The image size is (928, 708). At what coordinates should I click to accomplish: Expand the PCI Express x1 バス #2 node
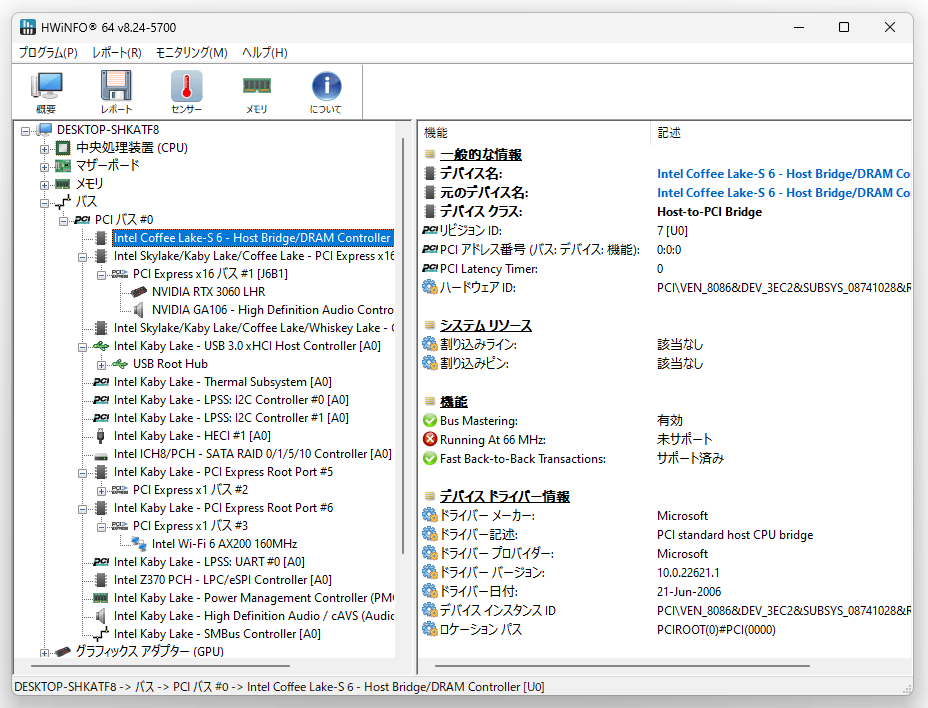(101, 491)
